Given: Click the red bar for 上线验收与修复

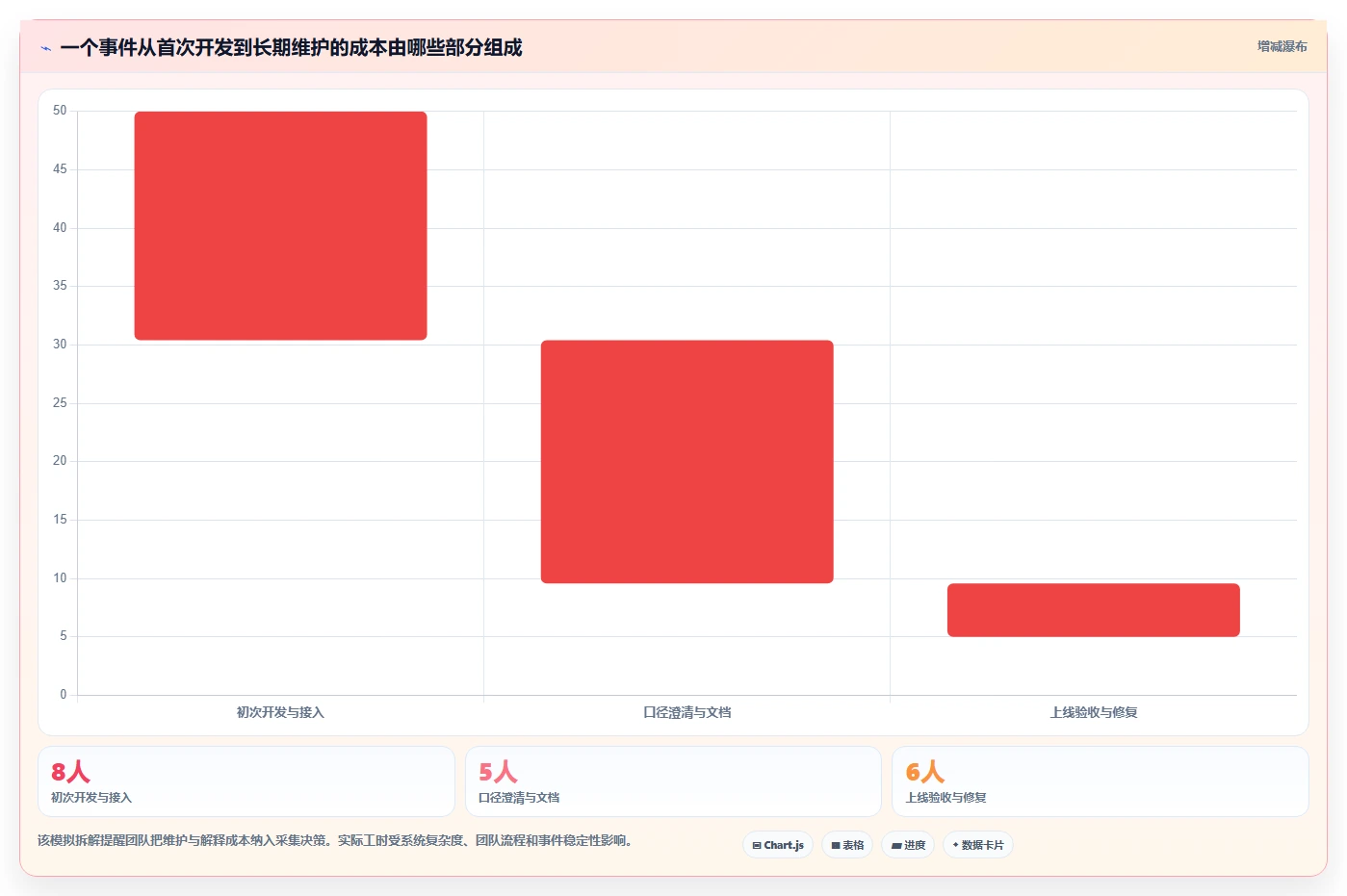Looking at the screenshot, I should click(1093, 610).
